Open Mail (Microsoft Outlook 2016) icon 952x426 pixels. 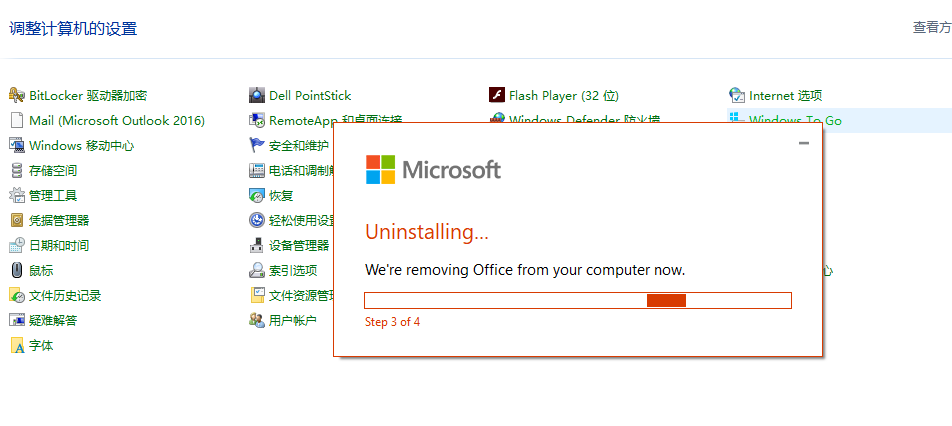point(17,120)
